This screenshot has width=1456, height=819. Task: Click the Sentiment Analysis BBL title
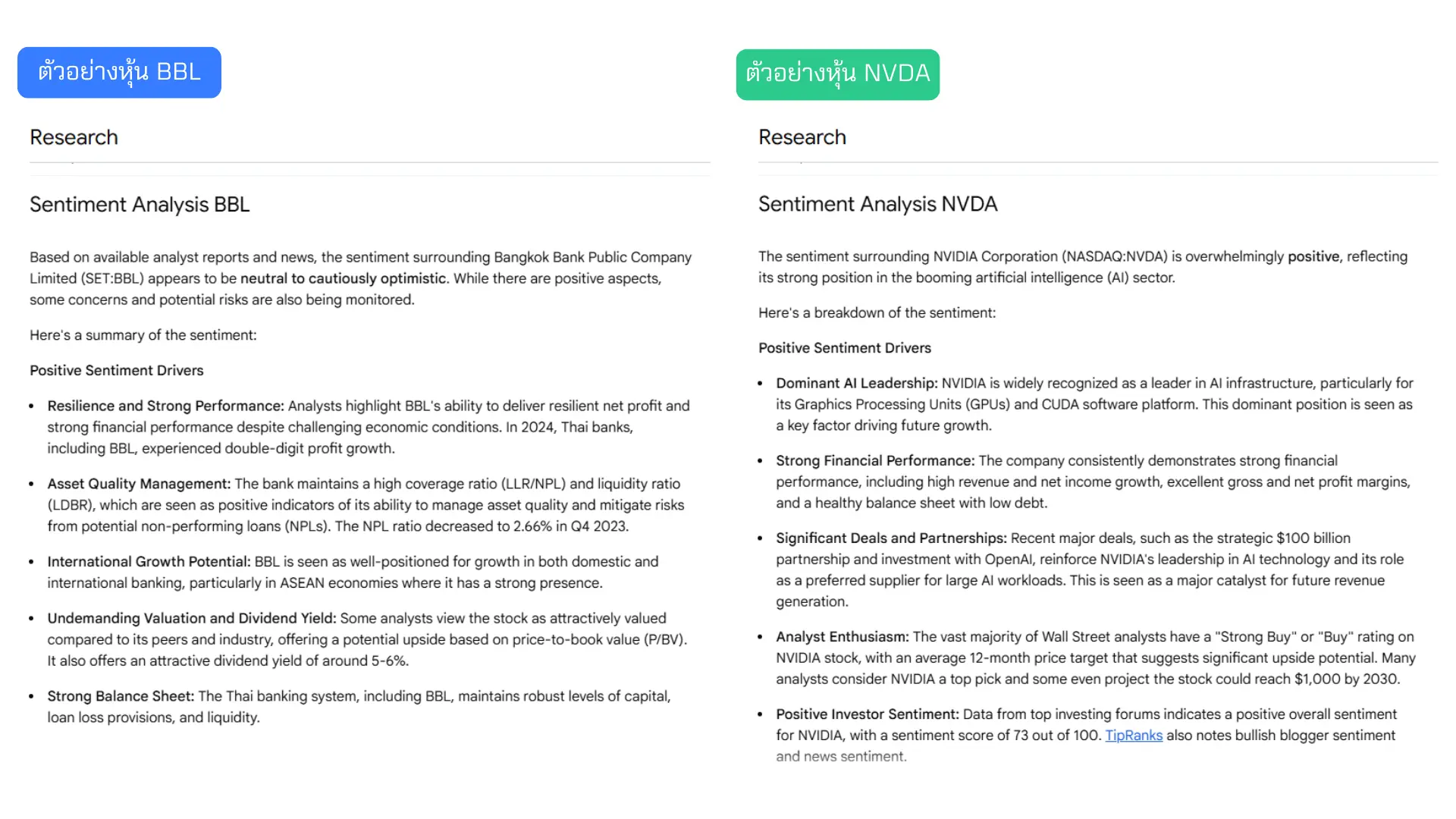(x=140, y=205)
